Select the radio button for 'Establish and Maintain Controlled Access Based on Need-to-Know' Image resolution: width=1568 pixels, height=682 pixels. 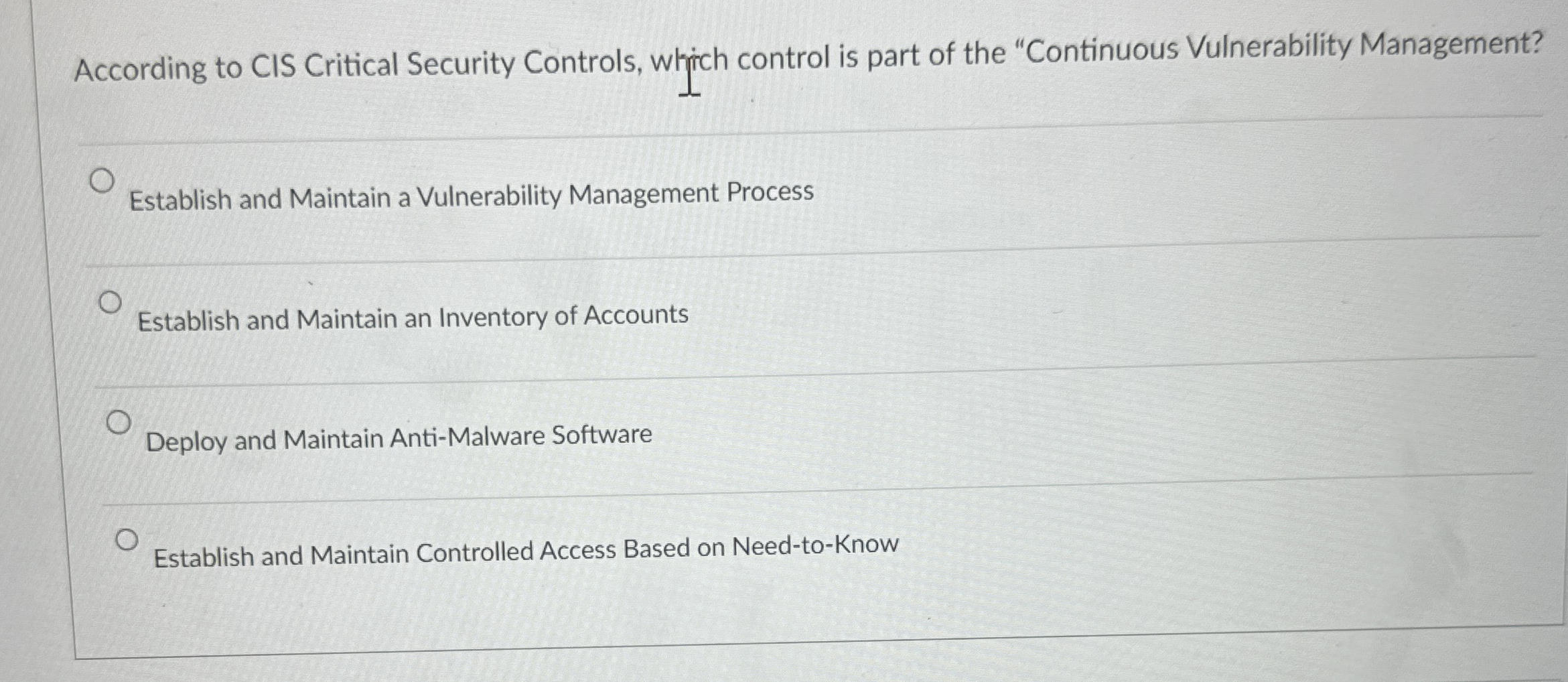point(127,539)
